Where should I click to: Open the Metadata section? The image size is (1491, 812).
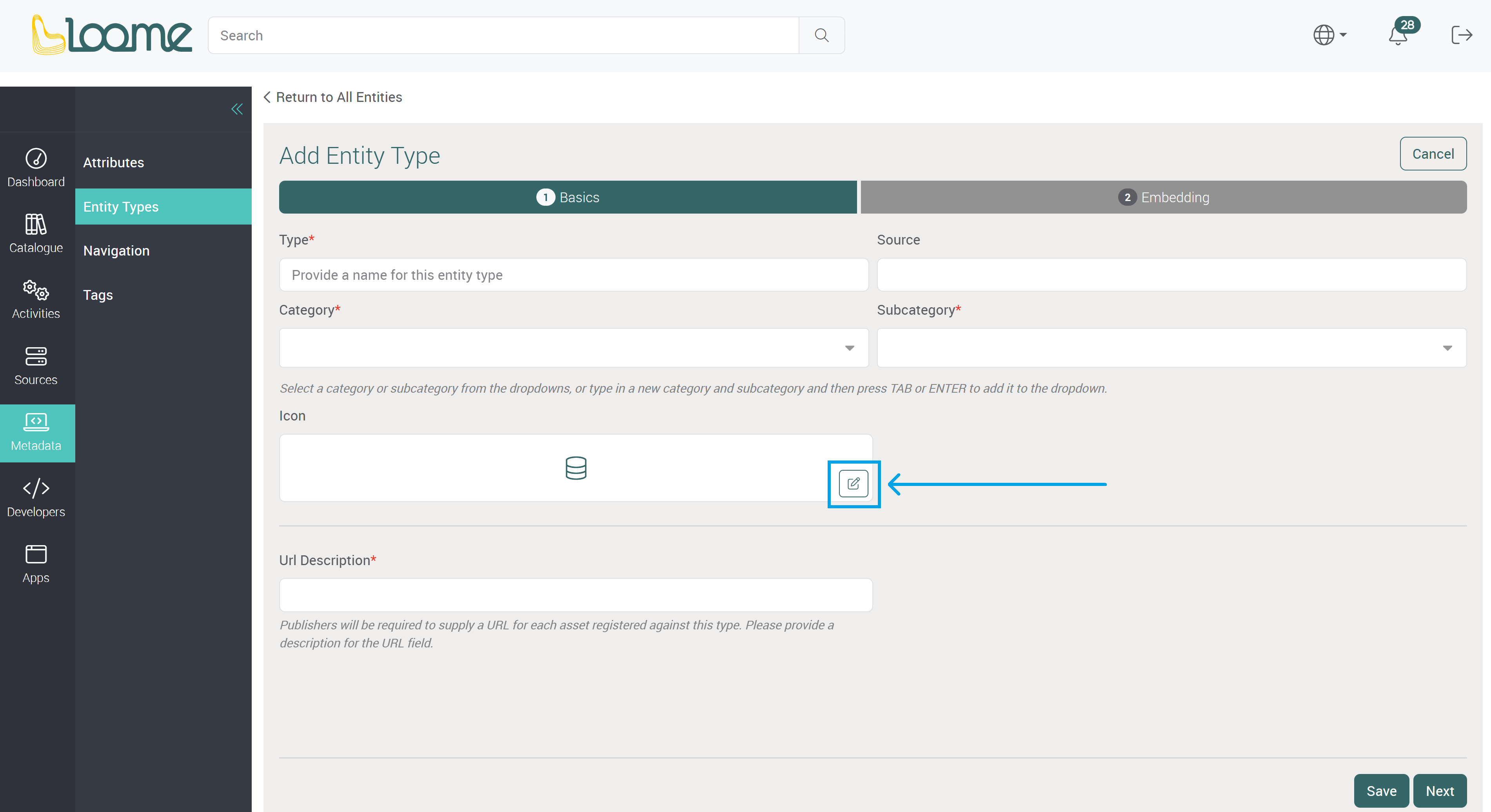coord(37,433)
